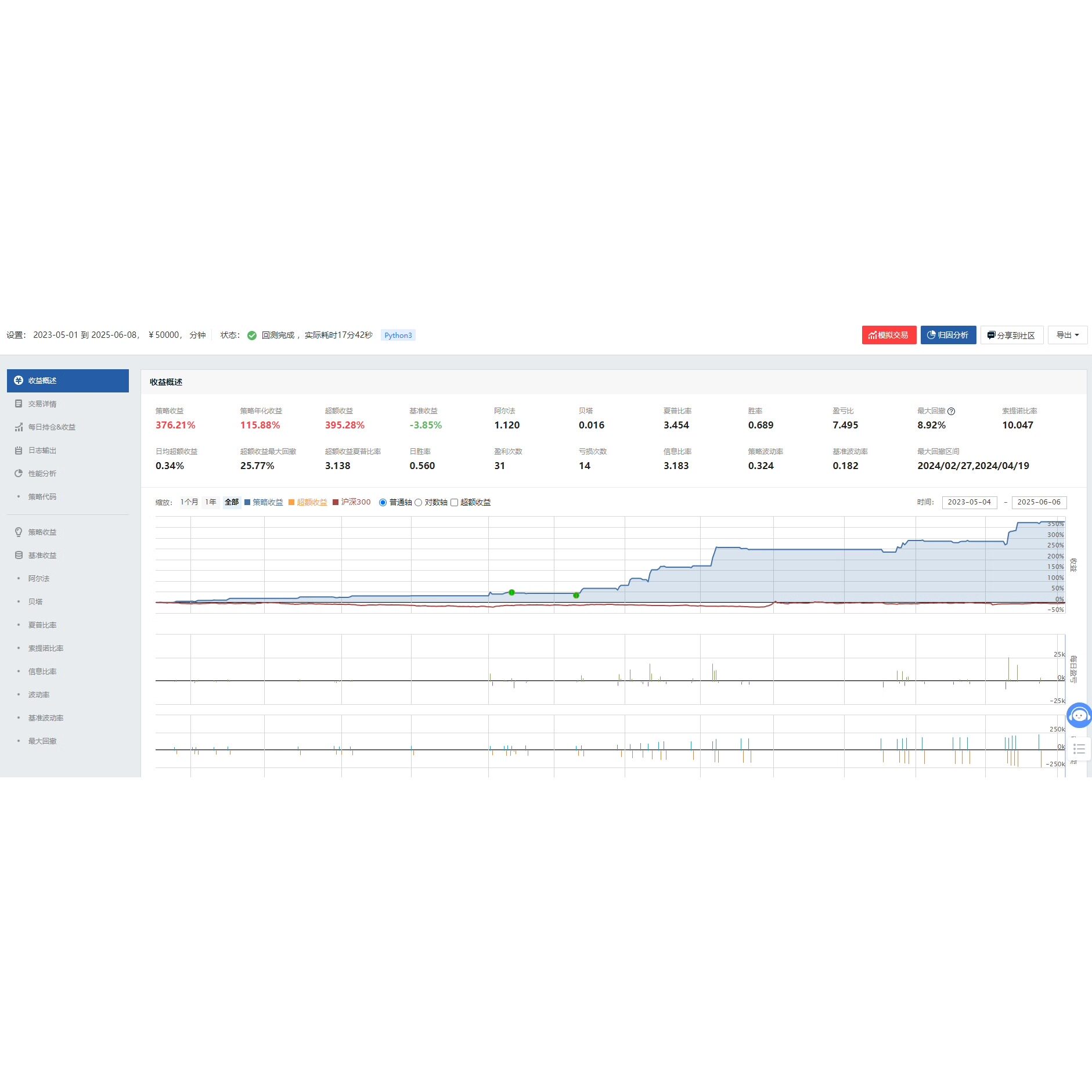Screen dimensions: 1092x1092
Task: Click the 交易详情 document icon
Action: click(19, 404)
